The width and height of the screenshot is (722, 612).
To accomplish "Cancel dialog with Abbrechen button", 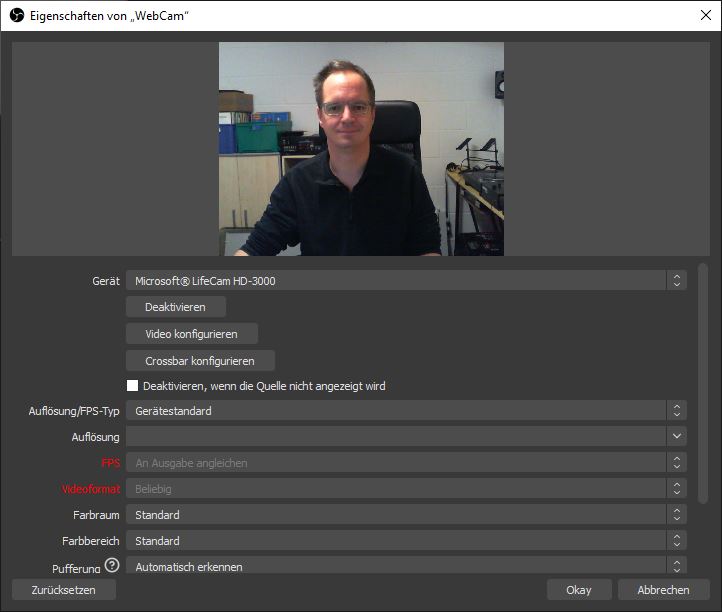I will (664, 590).
